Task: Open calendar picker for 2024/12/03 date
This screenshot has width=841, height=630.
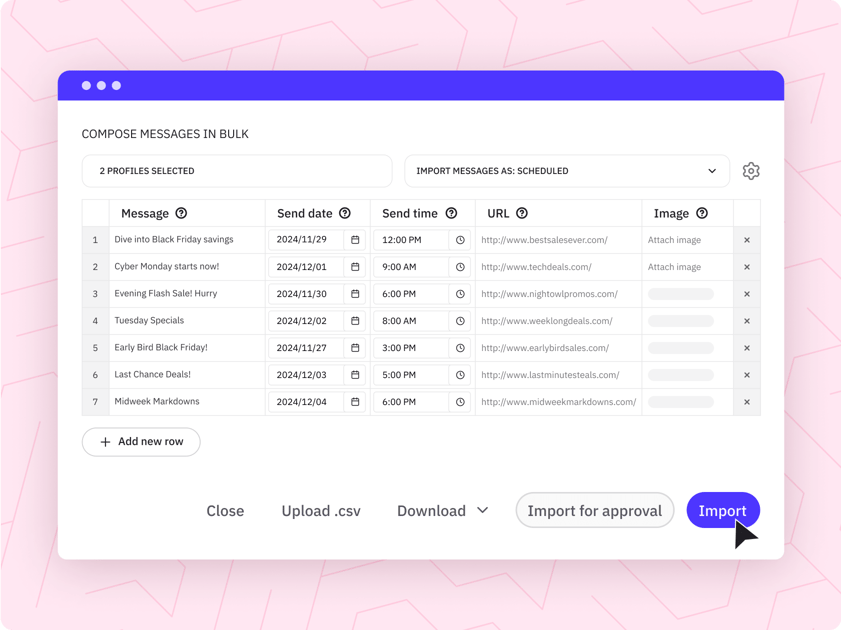Action: (x=355, y=375)
